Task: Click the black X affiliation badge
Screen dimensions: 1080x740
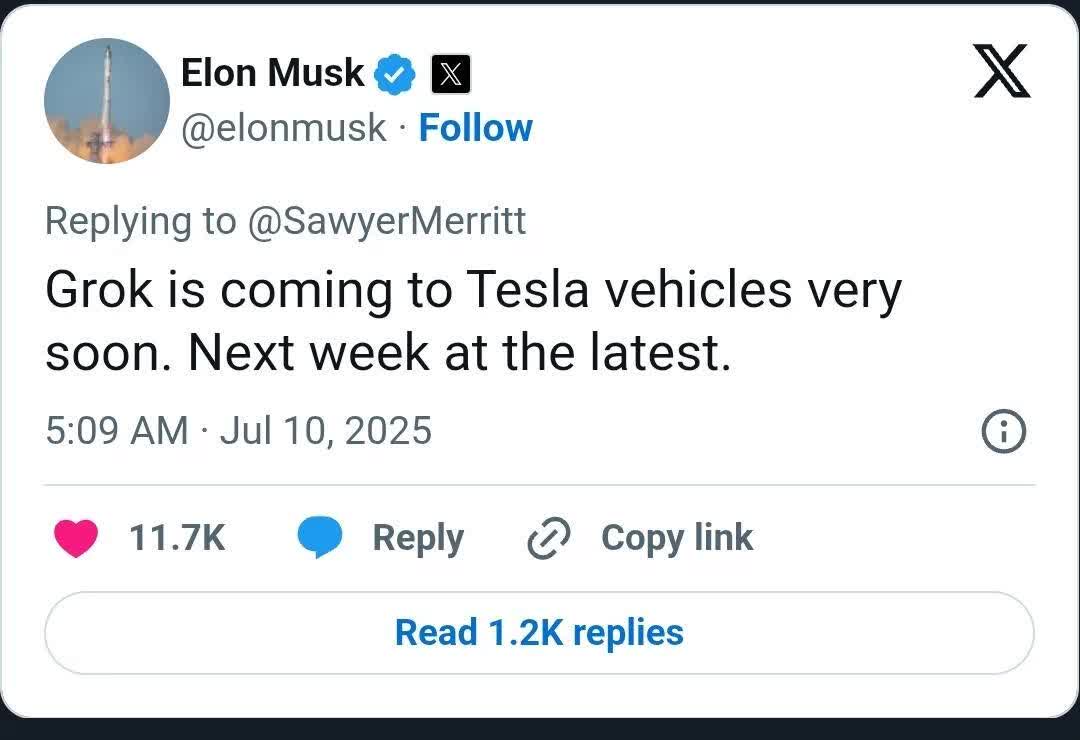Action: [450, 74]
